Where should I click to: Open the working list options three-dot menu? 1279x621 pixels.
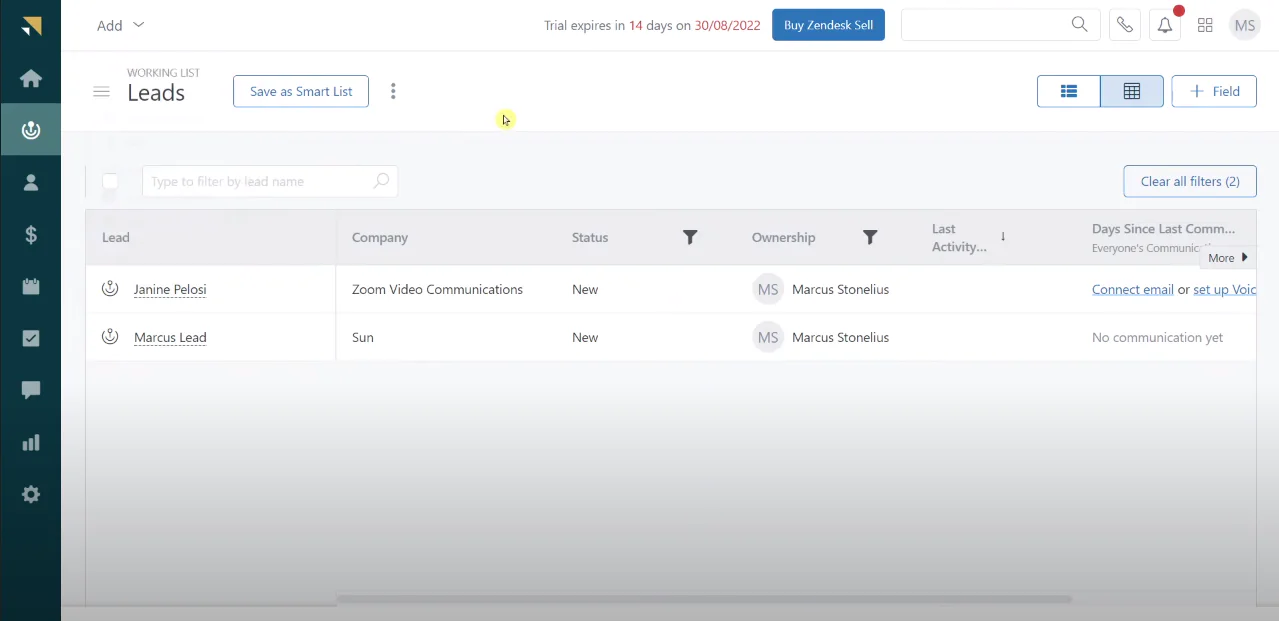(393, 90)
